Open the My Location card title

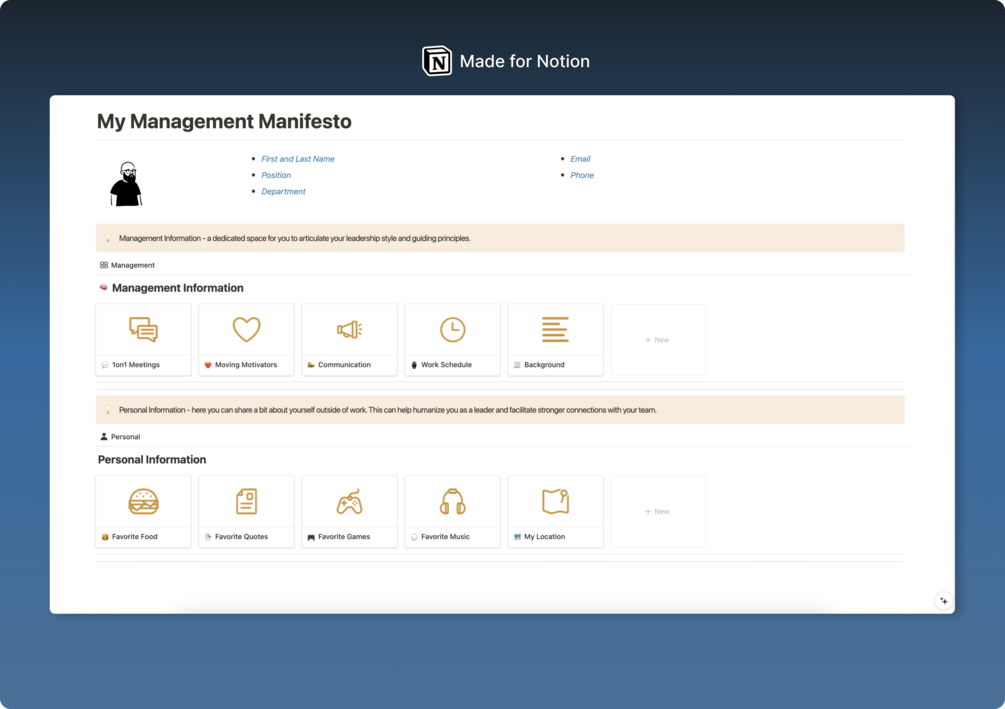click(x=545, y=537)
